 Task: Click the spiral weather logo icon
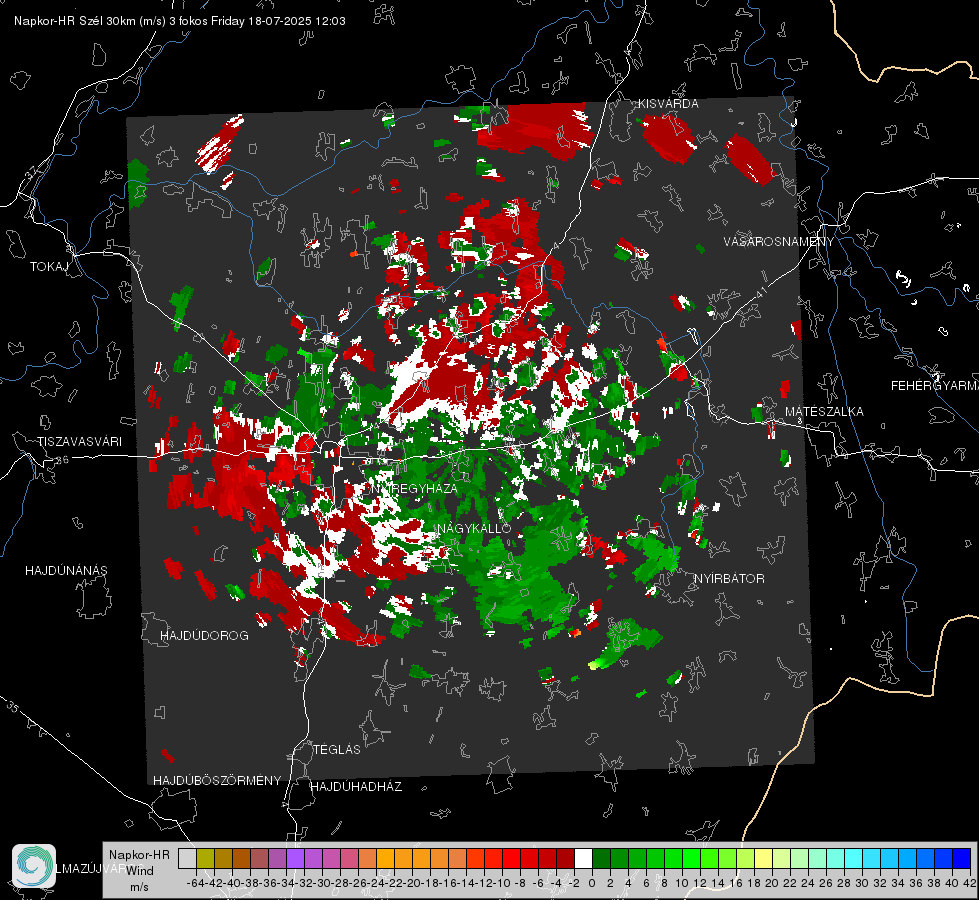(34, 866)
